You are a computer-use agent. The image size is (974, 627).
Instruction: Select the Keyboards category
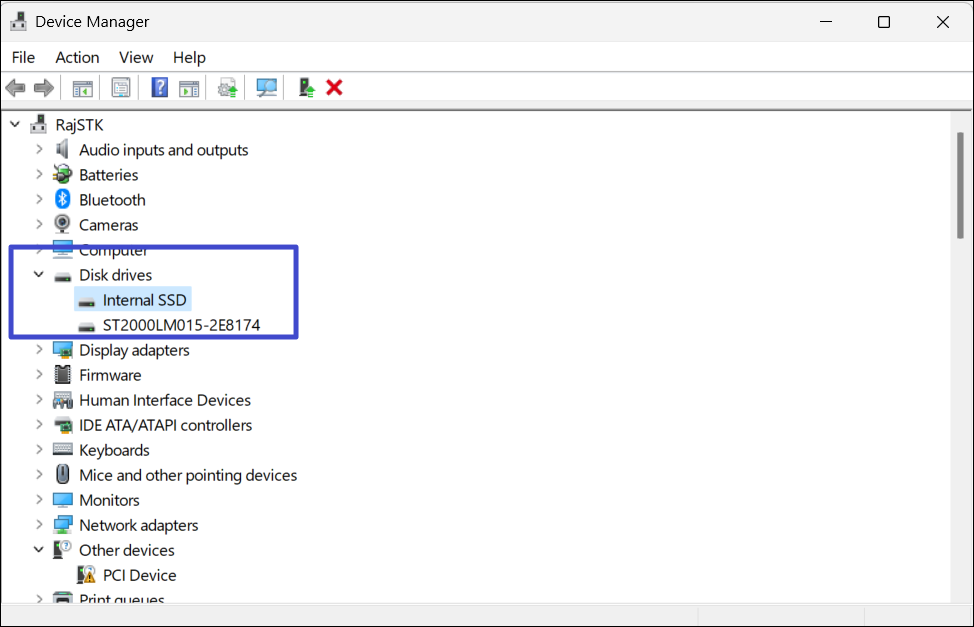[x=114, y=450]
